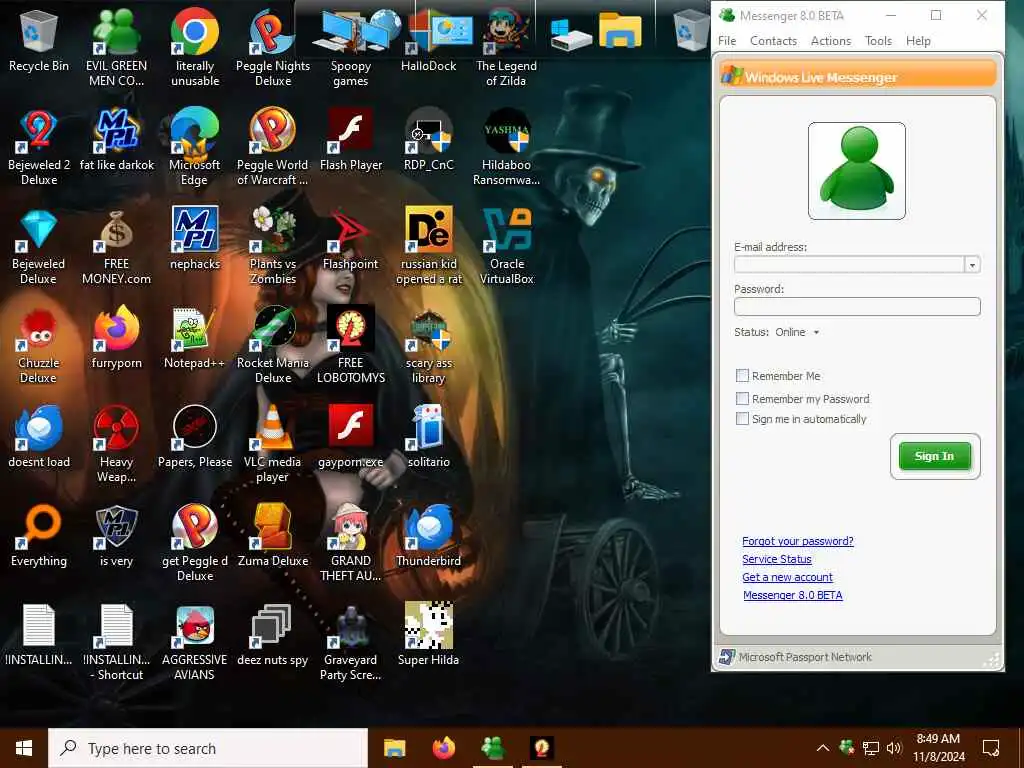1024x768 pixels.
Task: Open File Explorer from the taskbar
Action: [394, 748]
